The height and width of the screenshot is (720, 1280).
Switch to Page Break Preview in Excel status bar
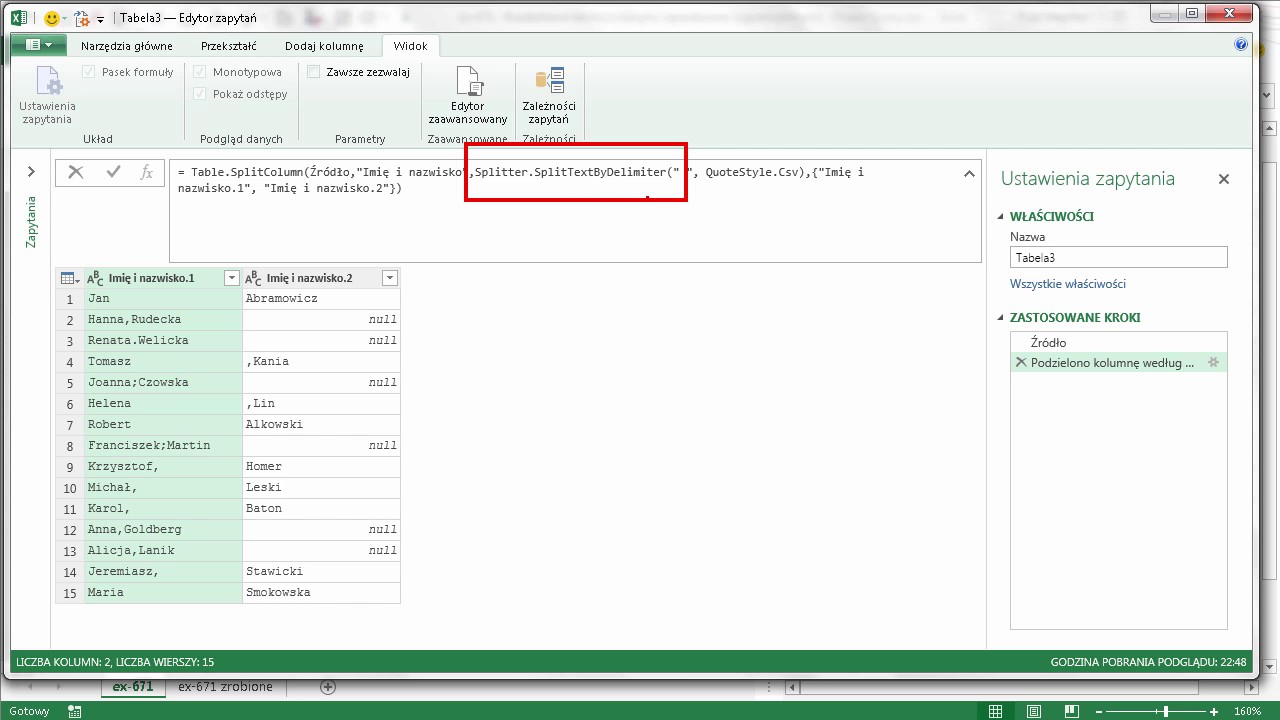(1072, 711)
